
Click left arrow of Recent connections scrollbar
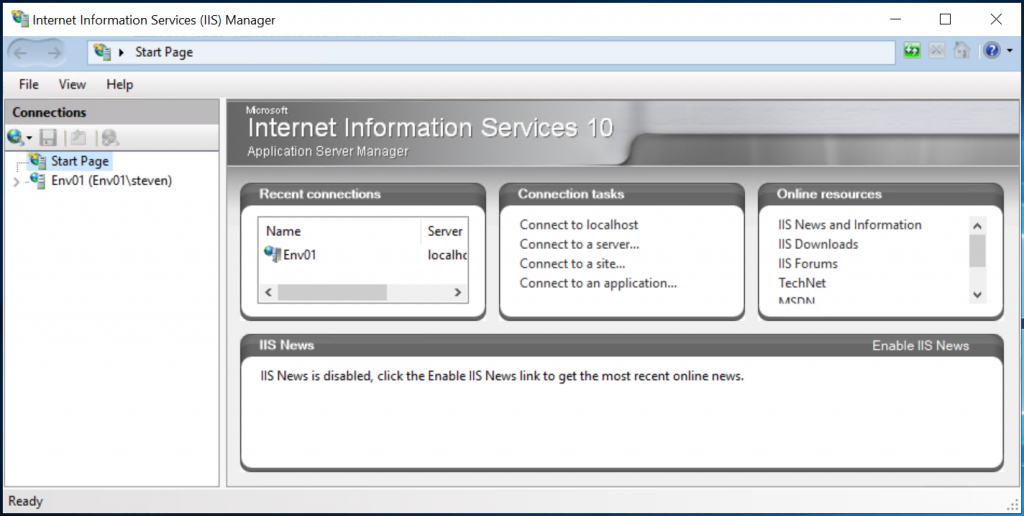click(268, 292)
